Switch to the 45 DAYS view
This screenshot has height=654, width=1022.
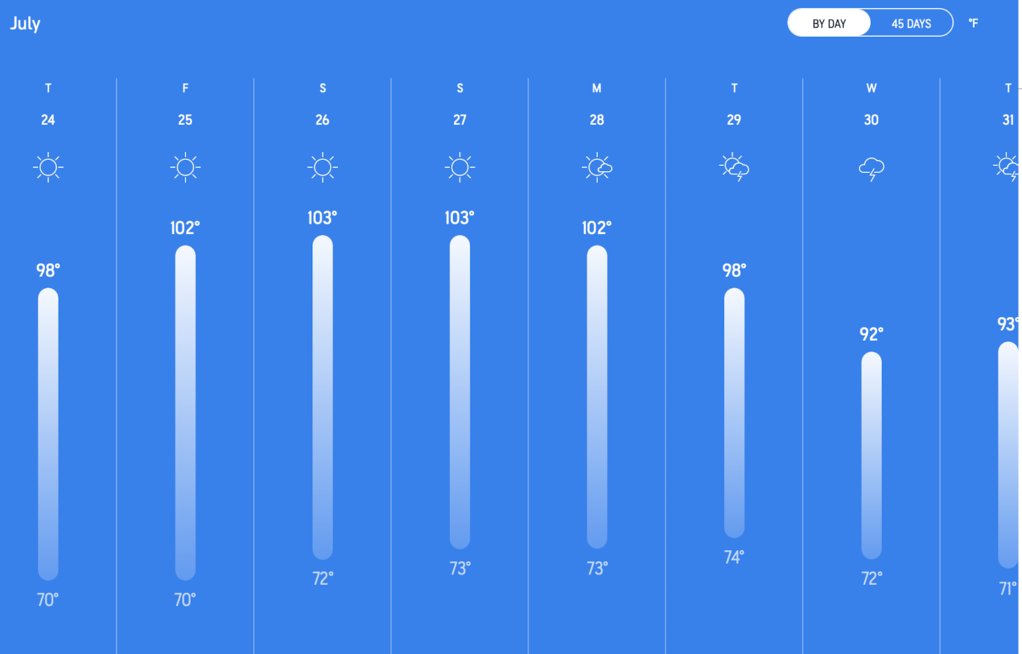[x=911, y=23]
